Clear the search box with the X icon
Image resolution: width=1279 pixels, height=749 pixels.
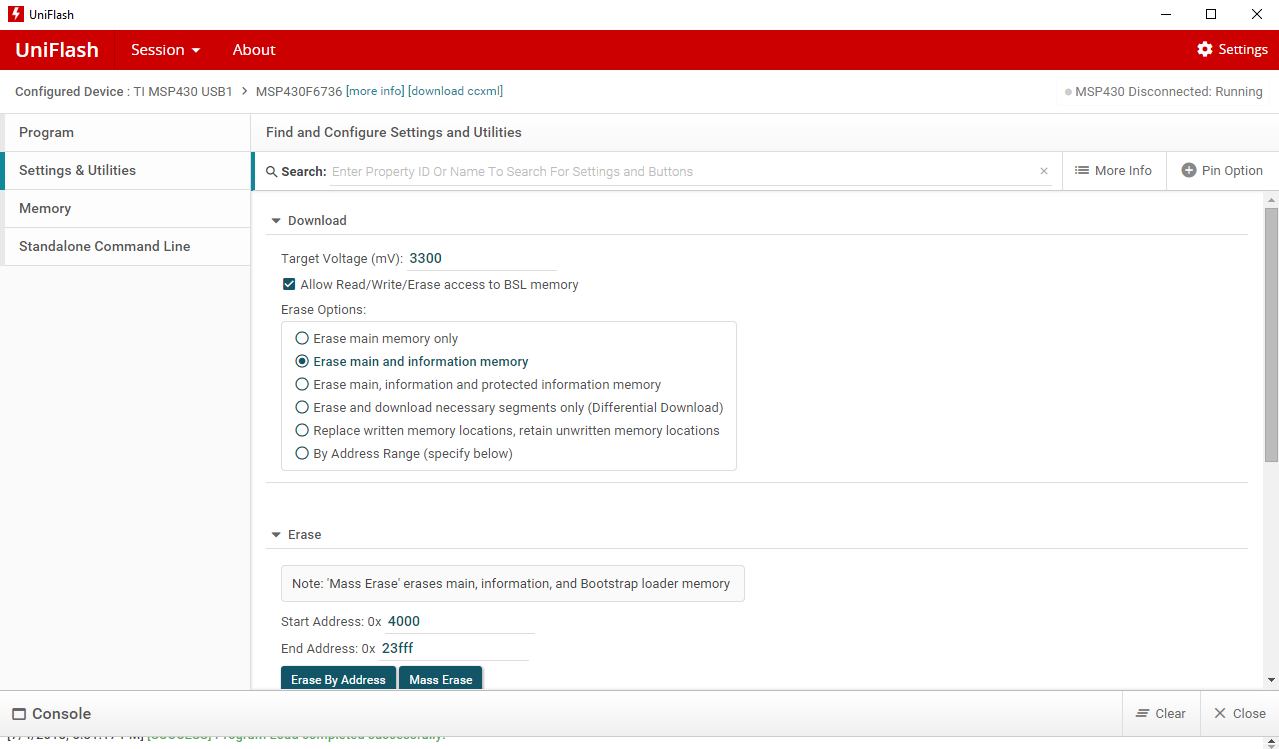tap(1044, 172)
